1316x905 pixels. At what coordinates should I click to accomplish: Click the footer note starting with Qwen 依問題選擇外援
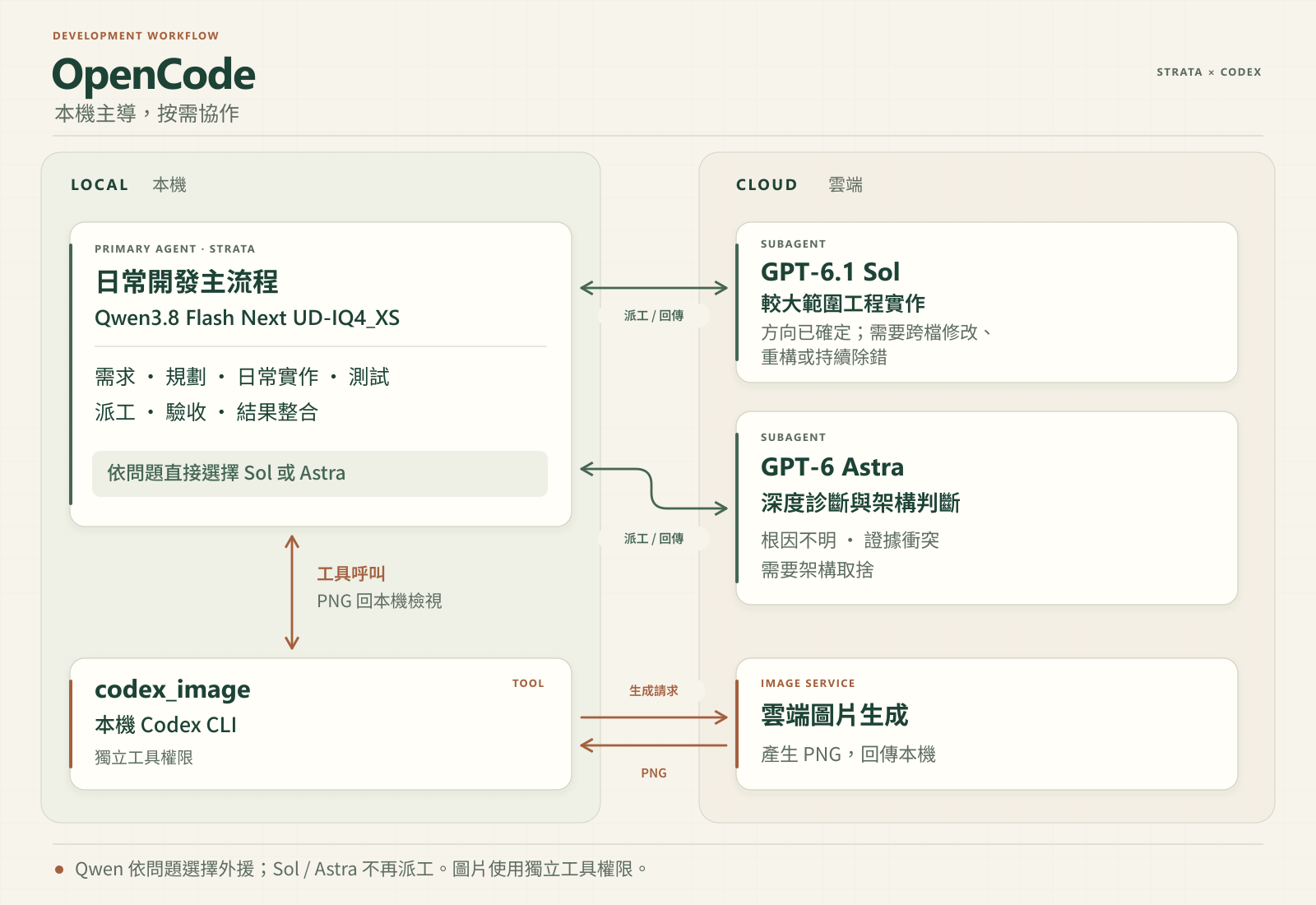click(x=360, y=870)
